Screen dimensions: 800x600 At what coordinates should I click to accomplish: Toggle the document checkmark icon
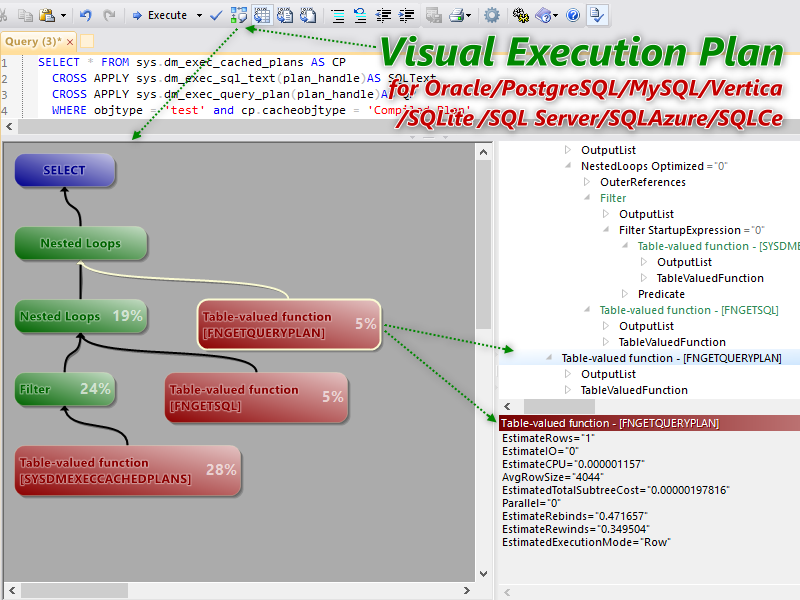pyautogui.click(x=596, y=15)
